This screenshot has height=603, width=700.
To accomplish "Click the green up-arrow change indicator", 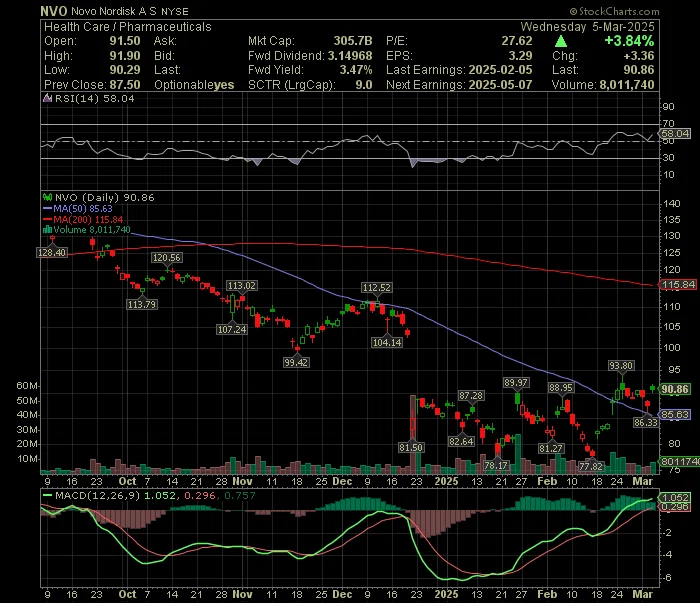I will (561, 42).
